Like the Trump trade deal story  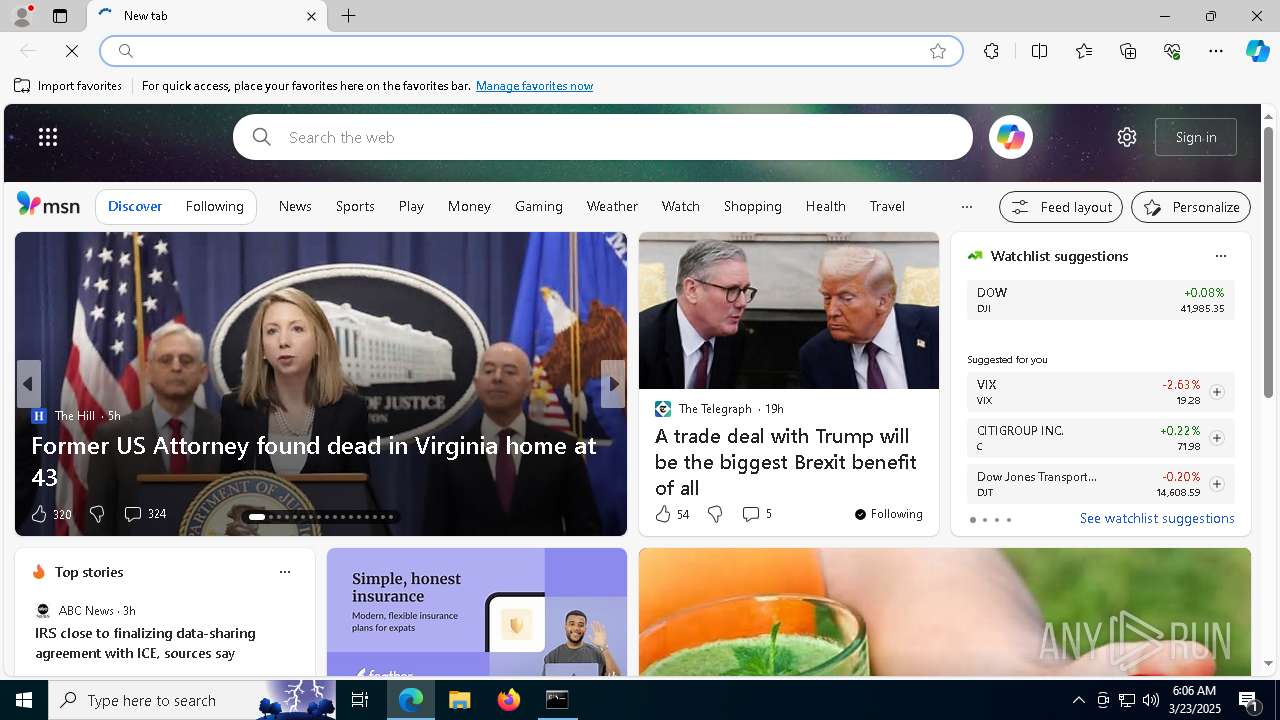point(672,514)
